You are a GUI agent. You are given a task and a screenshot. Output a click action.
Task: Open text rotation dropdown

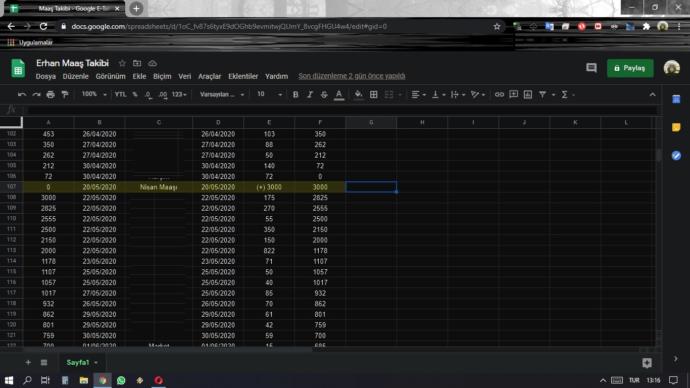point(477,95)
